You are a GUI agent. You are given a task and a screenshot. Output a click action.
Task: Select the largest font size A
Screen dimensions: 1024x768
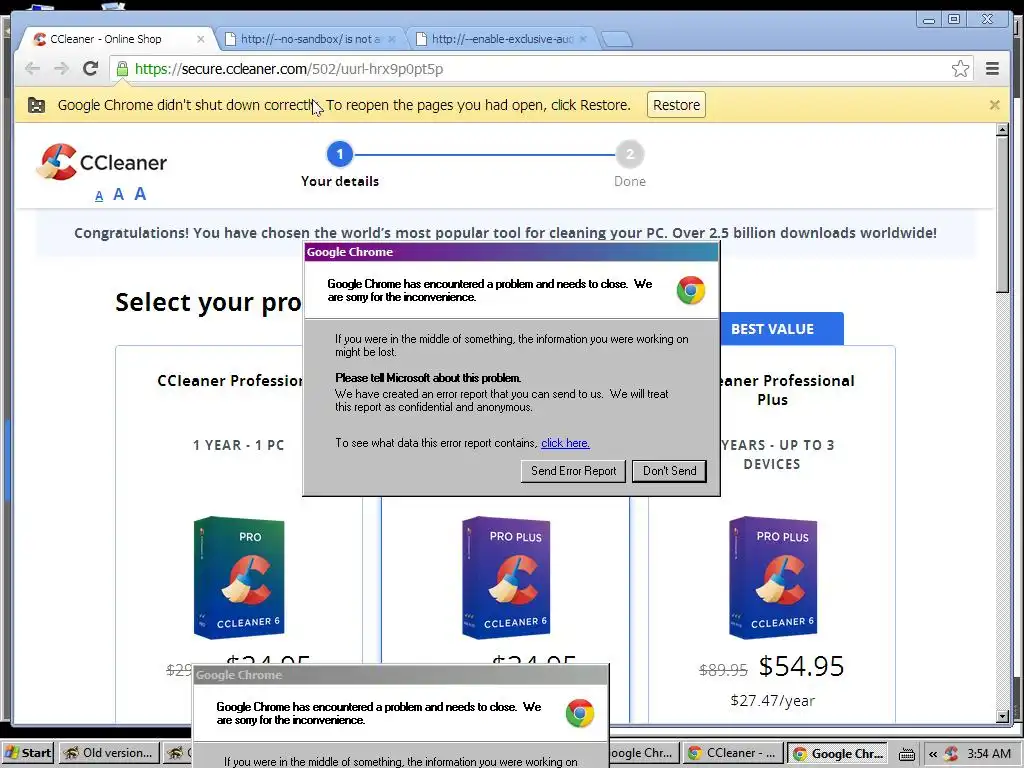[140, 194]
